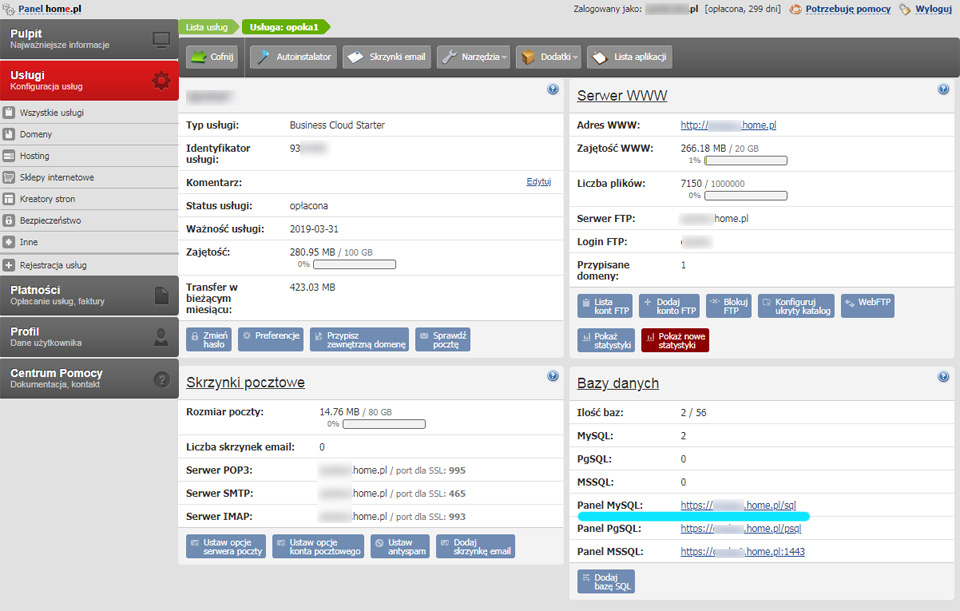960x611 pixels.
Task: Open Lista aplikacji from toolbar
Action: 630,57
